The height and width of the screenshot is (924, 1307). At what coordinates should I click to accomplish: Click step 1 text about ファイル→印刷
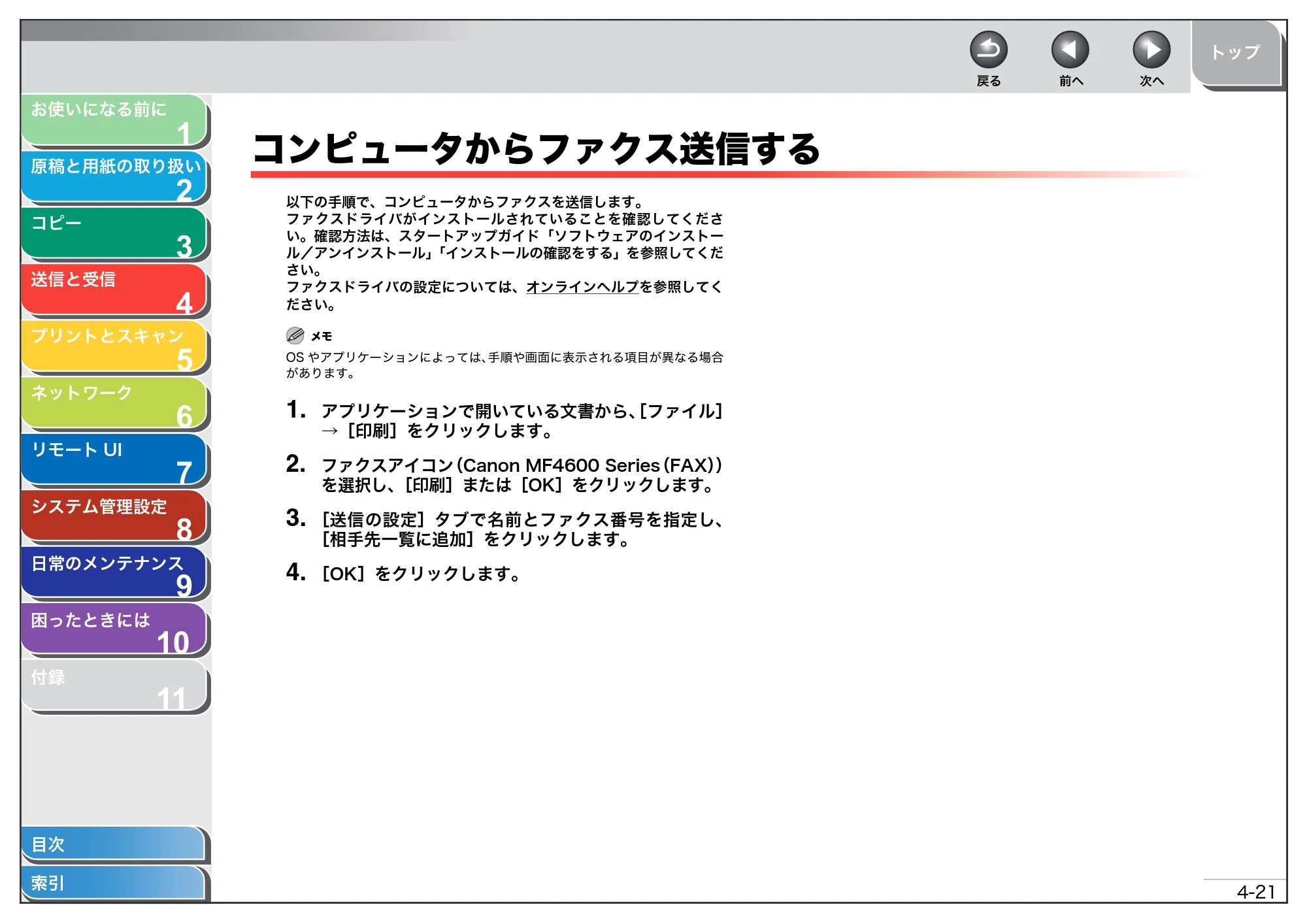tap(521, 421)
